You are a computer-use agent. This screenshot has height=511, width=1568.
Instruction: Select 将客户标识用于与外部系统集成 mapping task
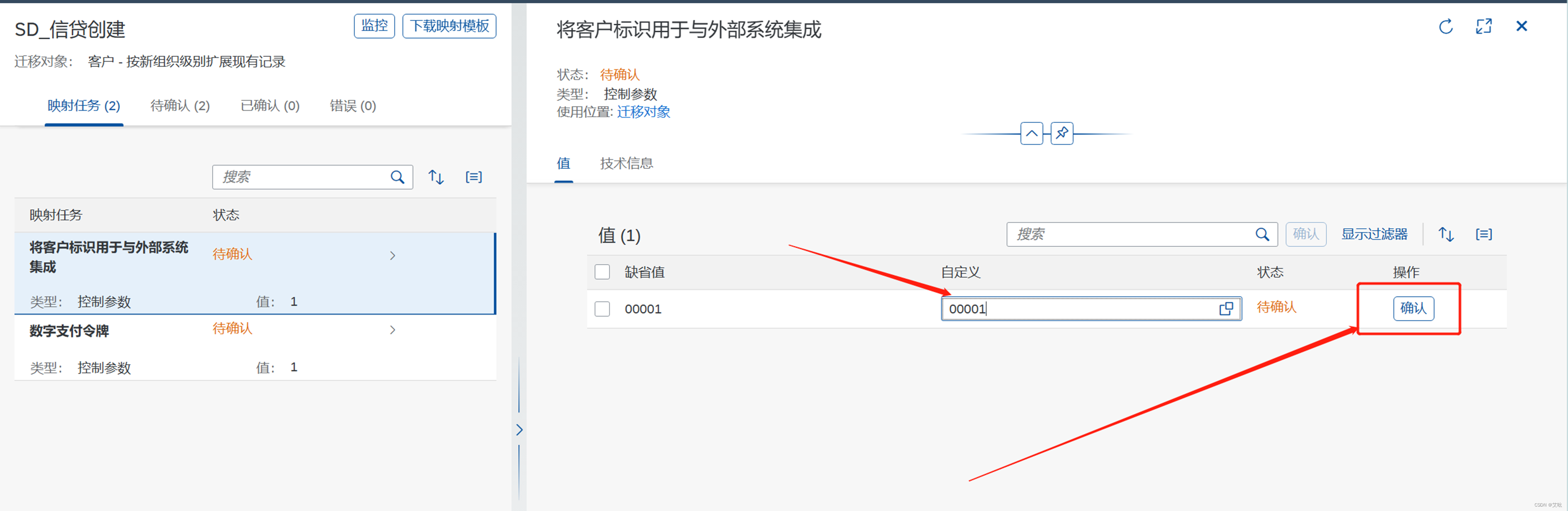(x=255, y=273)
